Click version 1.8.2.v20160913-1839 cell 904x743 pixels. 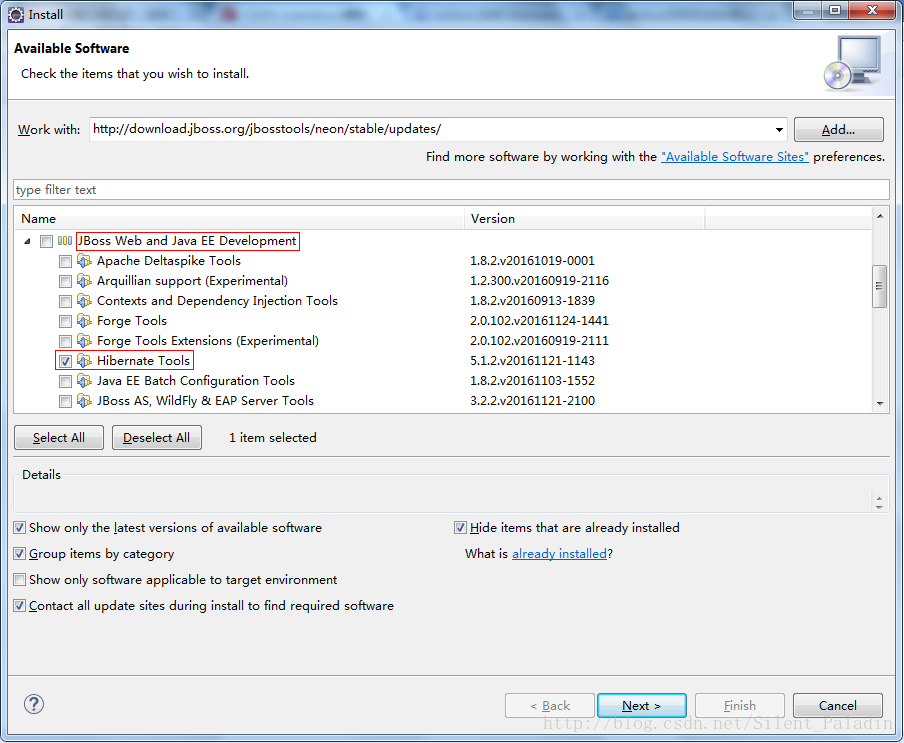tap(532, 301)
